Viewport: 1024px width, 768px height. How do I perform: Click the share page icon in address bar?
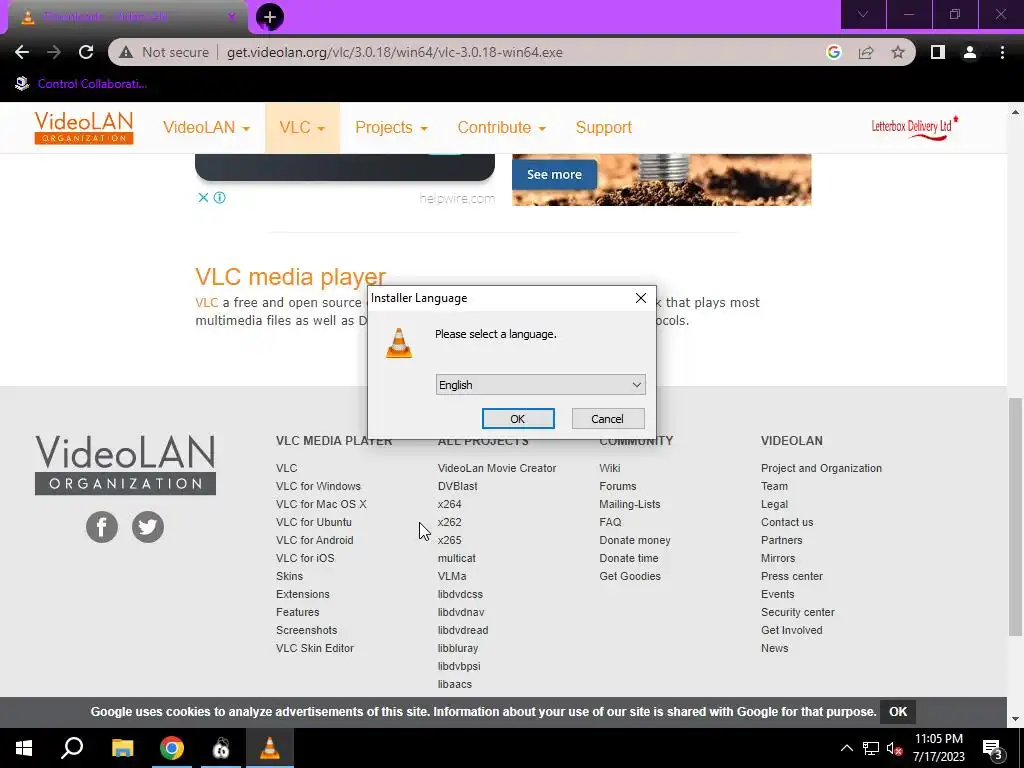pos(866,52)
